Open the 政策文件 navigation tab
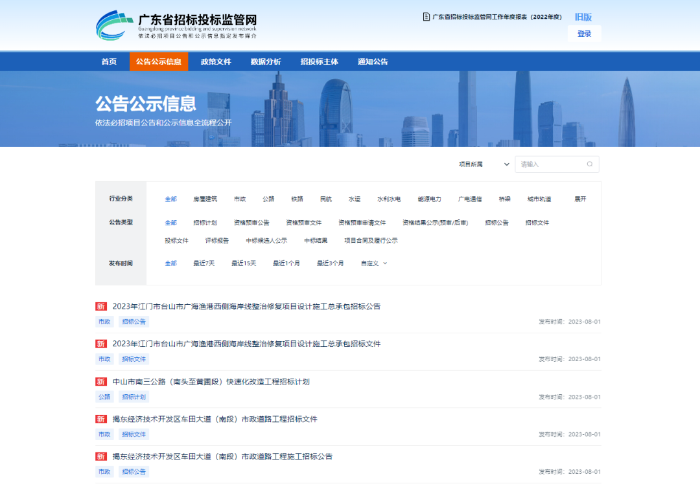 pyautogui.click(x=215, y=61)
